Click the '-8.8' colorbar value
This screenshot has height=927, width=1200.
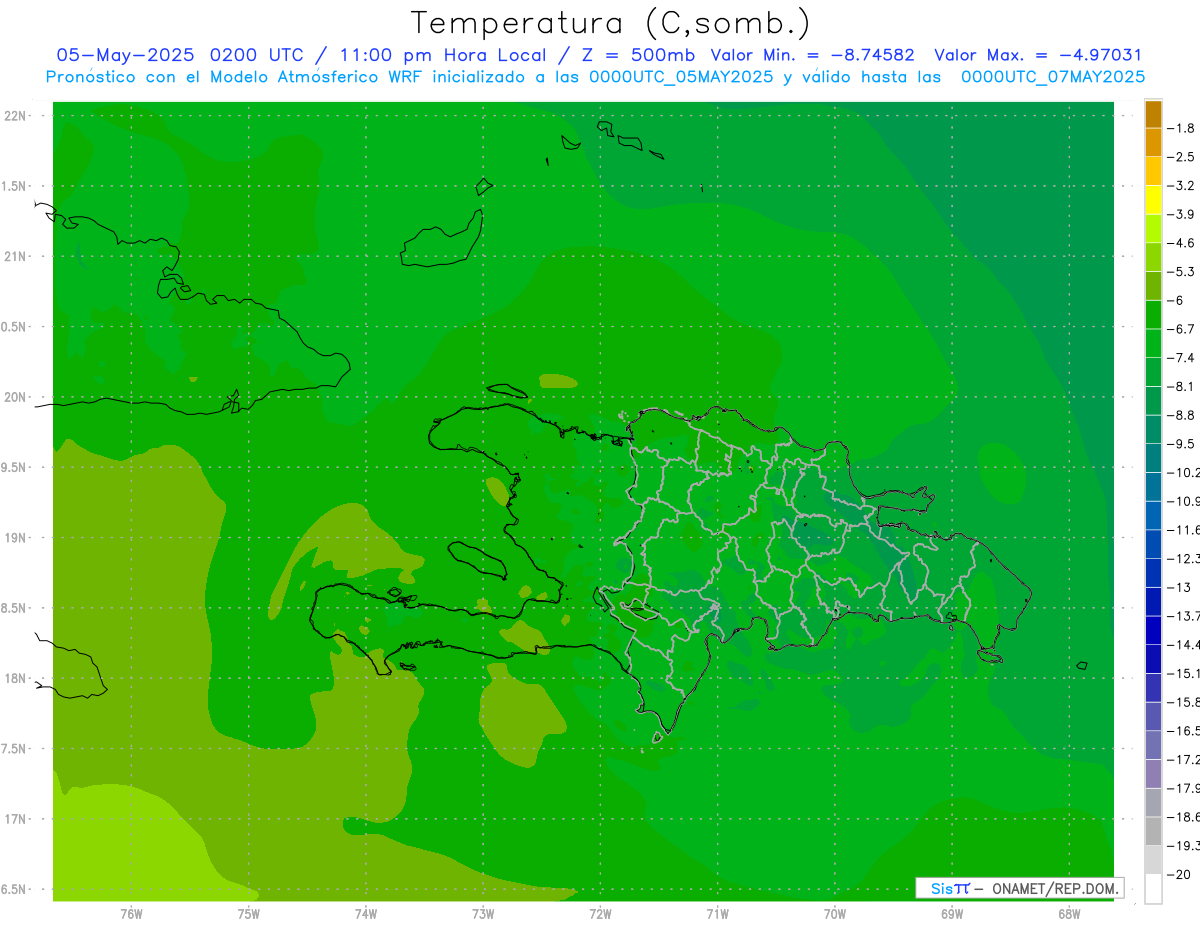click(x=1182, y=415)
